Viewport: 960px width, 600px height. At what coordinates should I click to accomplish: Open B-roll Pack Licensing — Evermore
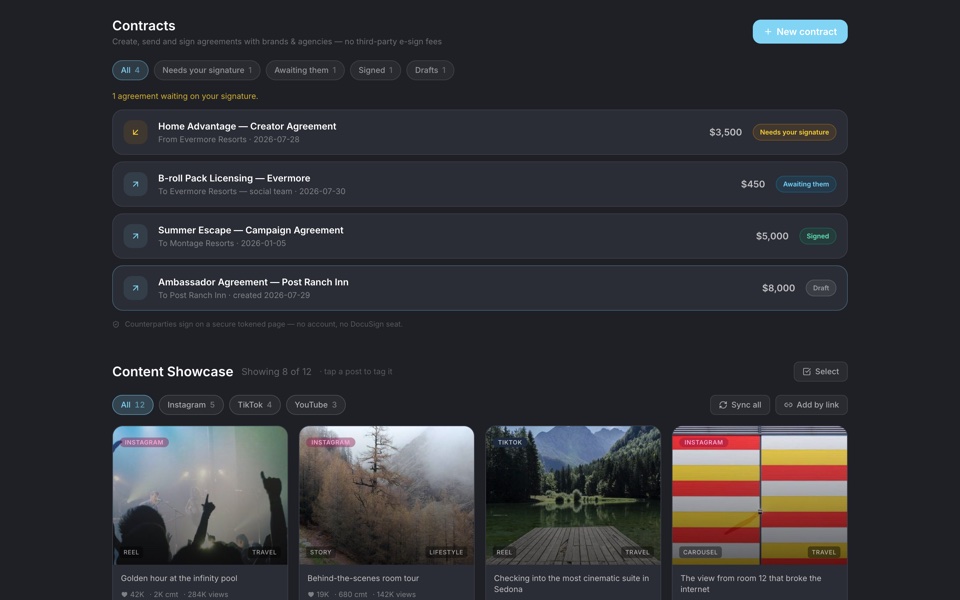tap(479, 184)
